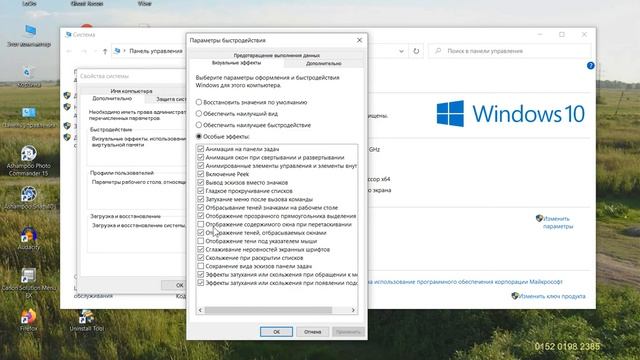Select the Особые эффекты radio option
Screen dimensions: 640x360
[199, 136]
